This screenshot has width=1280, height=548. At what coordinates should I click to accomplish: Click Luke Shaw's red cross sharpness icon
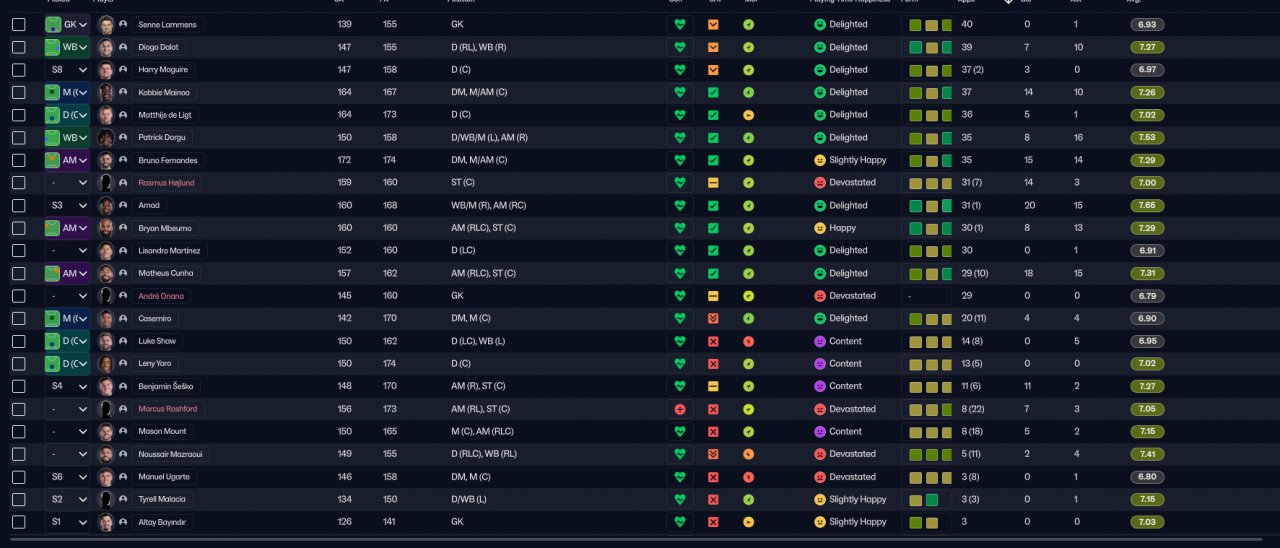click(713, 341)
